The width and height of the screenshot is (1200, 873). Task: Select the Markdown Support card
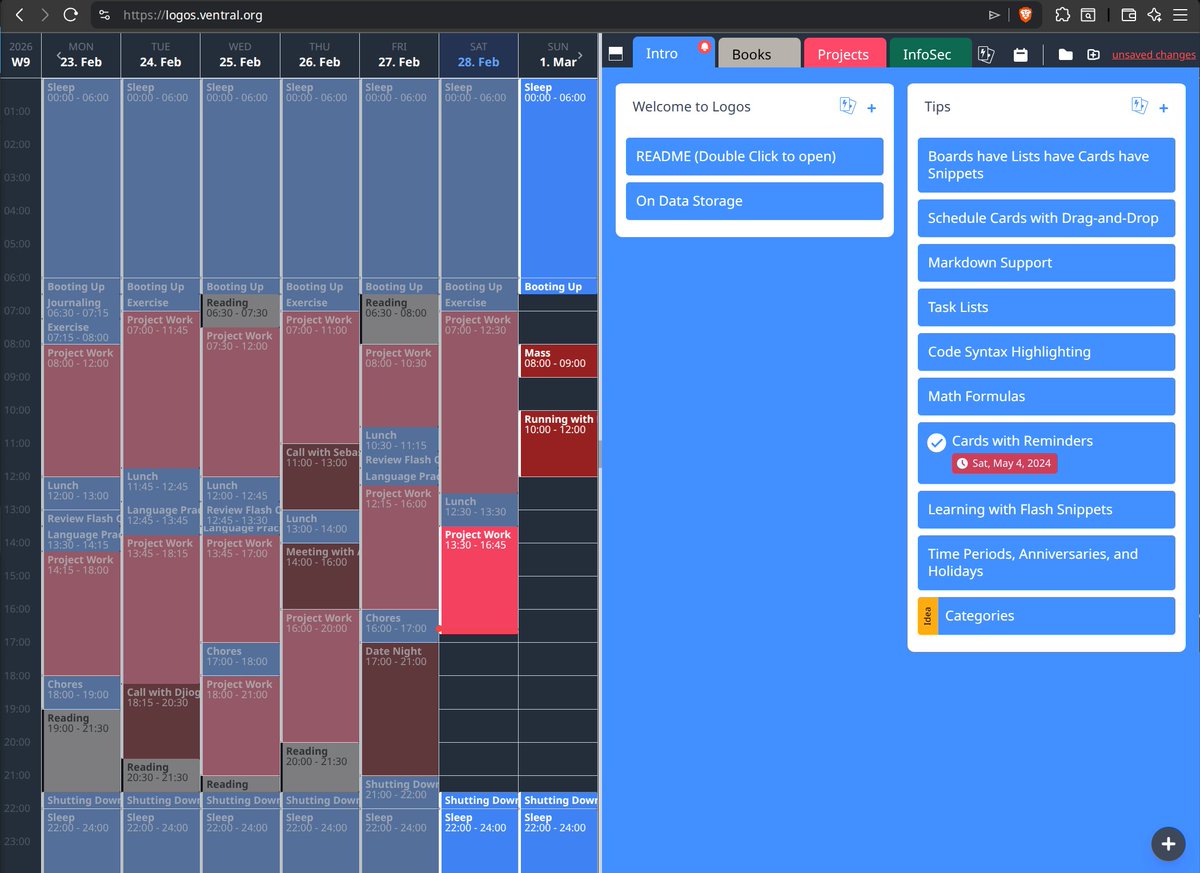coord(1046,263)
